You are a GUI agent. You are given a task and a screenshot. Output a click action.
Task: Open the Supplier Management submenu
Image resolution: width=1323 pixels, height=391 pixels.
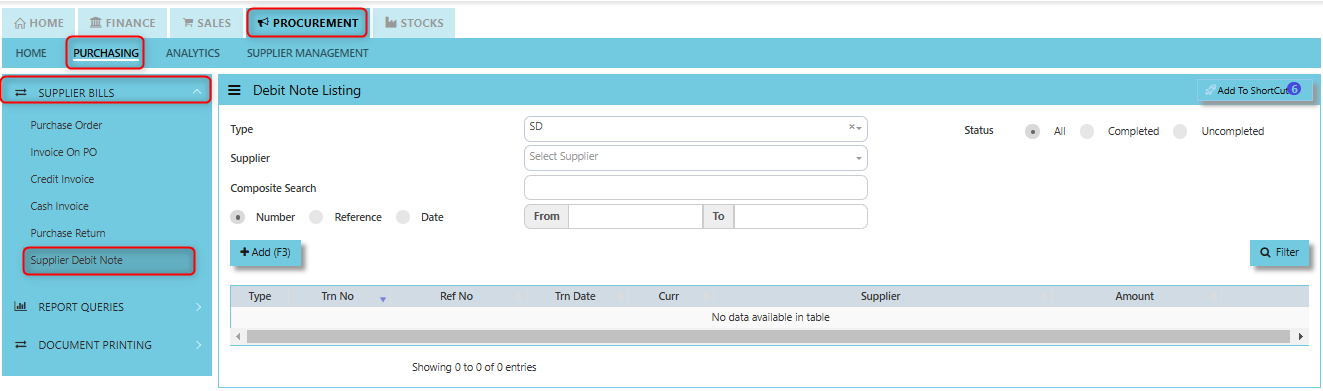pos(308,53)
